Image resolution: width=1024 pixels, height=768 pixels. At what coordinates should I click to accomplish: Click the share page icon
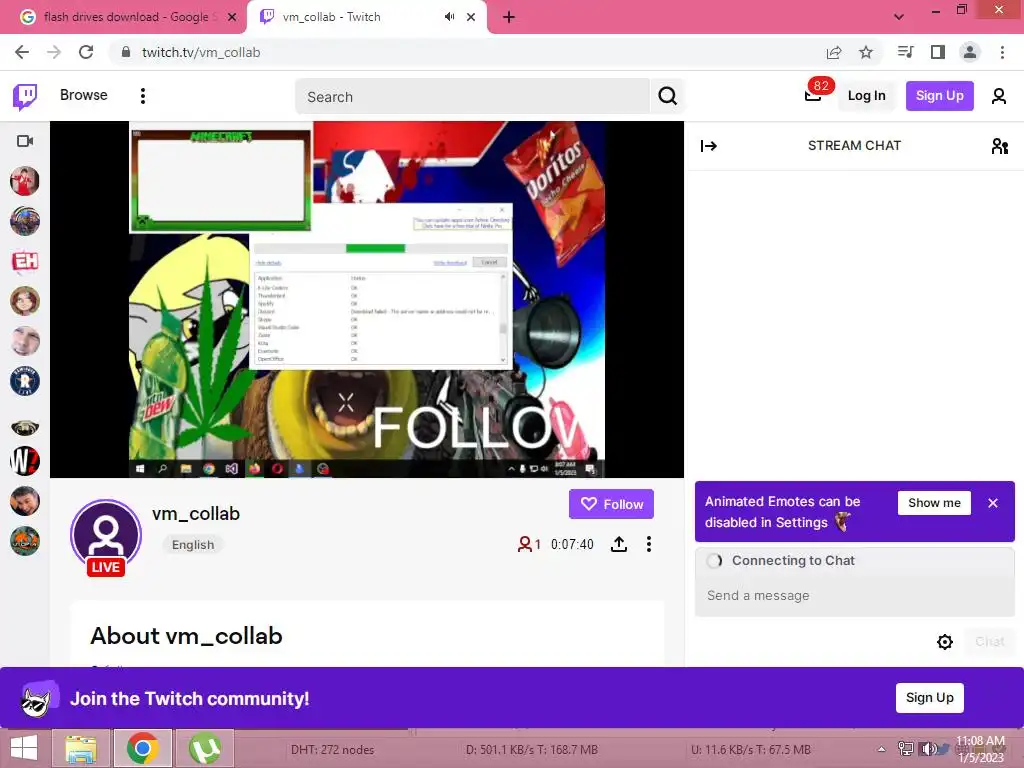(834, 52)
